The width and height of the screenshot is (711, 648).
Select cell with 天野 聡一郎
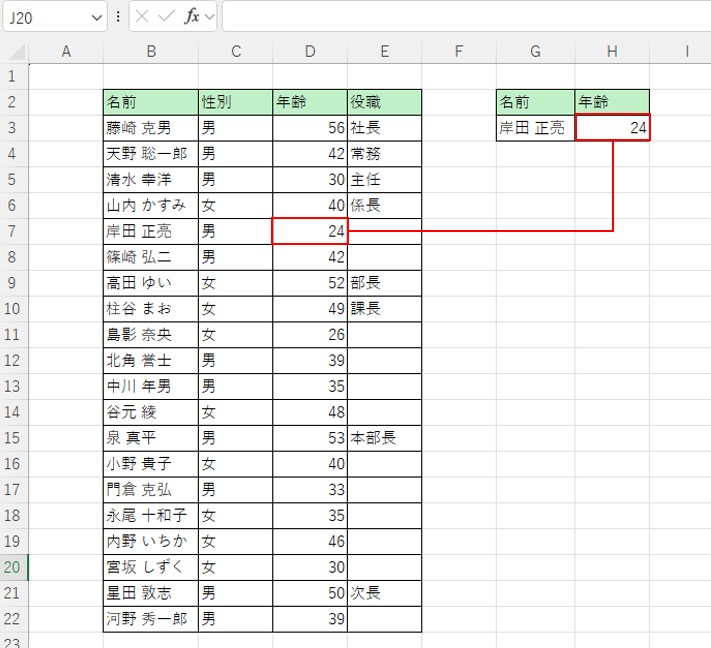[x=151, y=154]
